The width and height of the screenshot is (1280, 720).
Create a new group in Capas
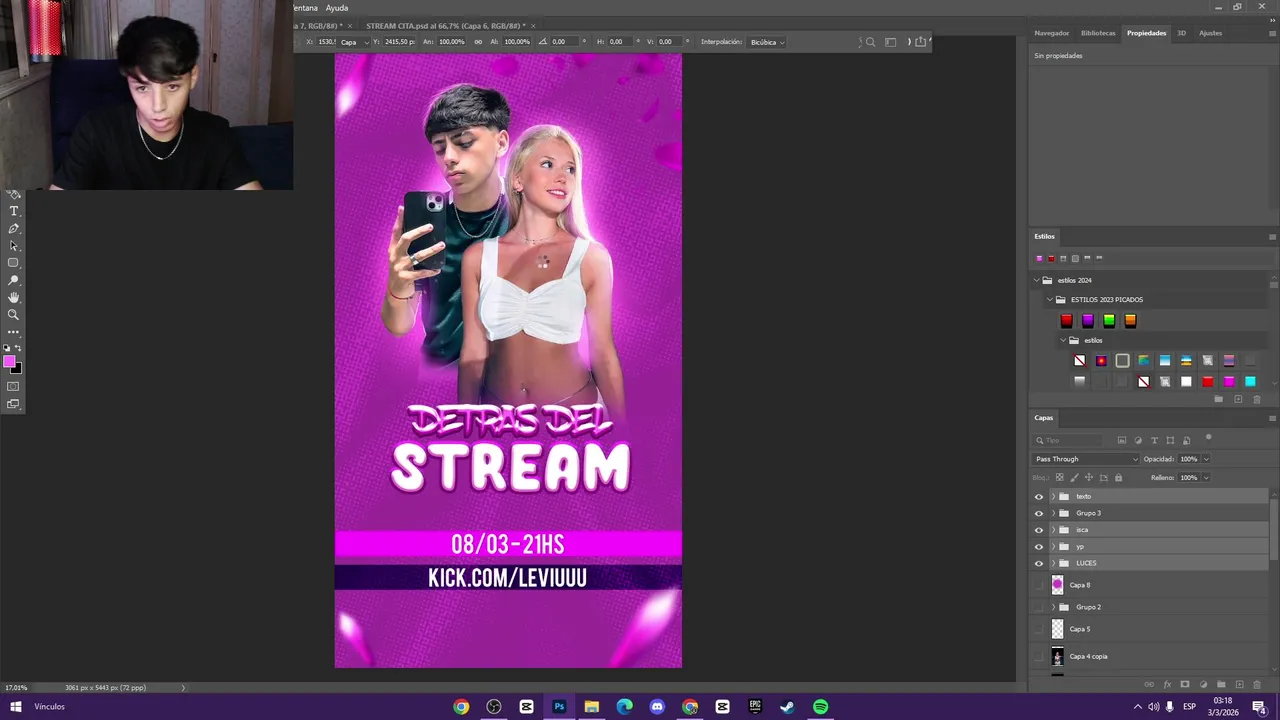click(1221, 684)
